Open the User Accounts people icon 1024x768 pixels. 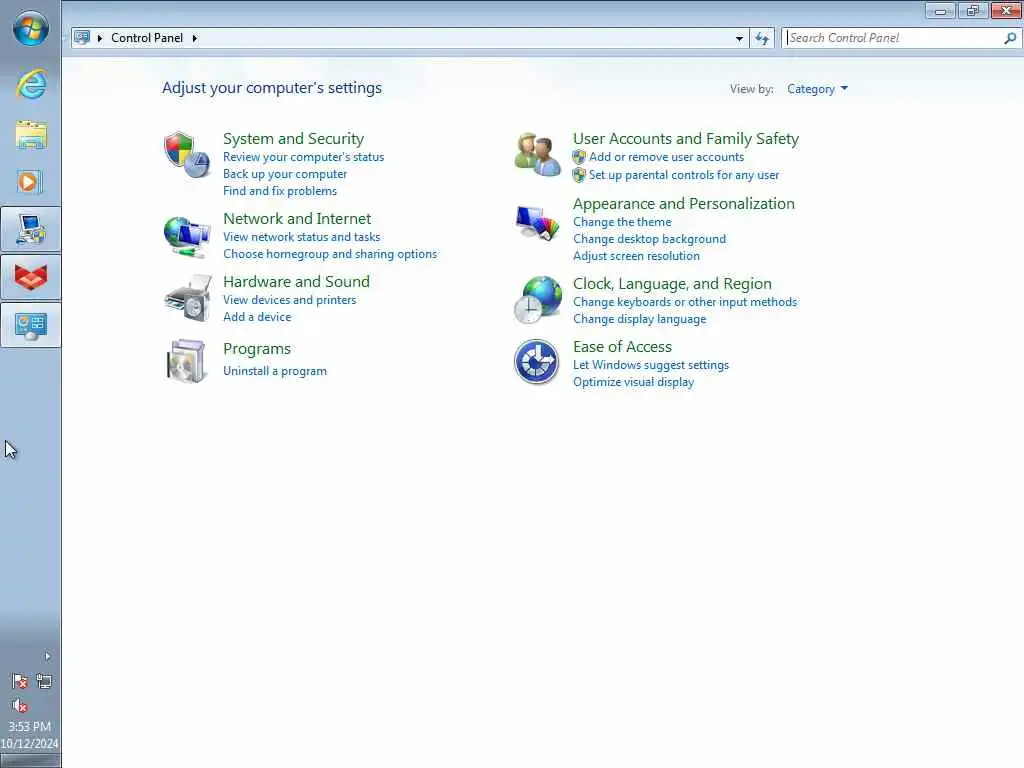click(x=537, y=154)
